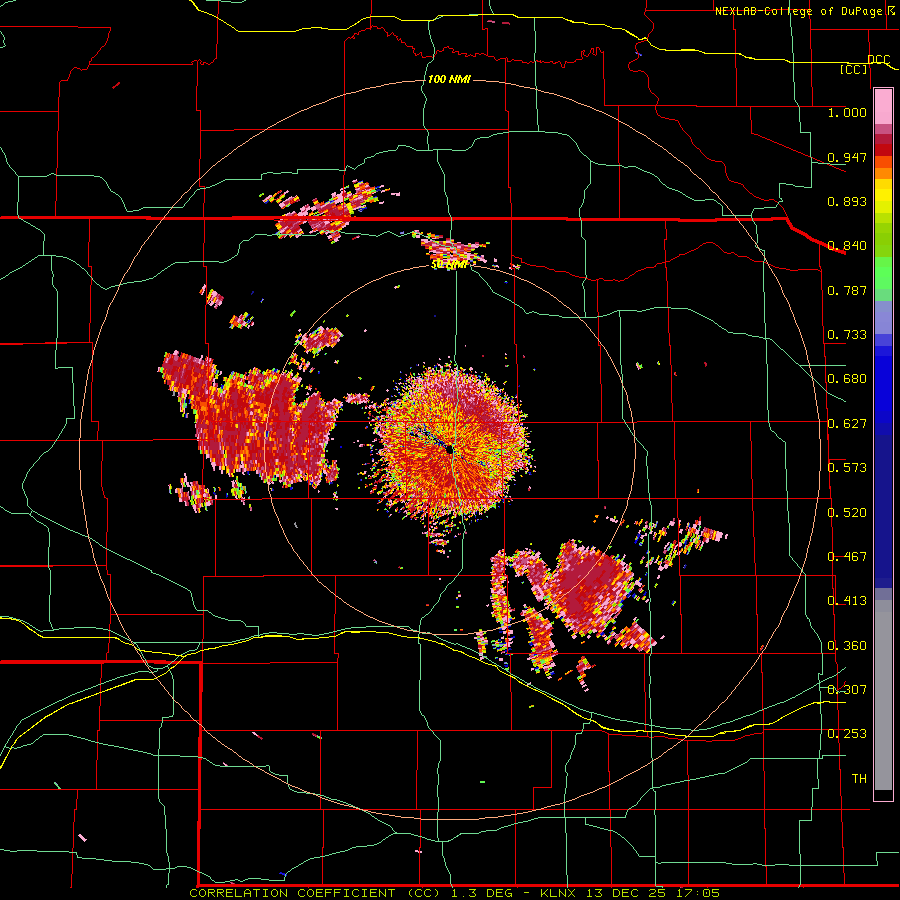Select the 0.627 legend value
This screenshot has height=900, width=900.
coord(847,424)
